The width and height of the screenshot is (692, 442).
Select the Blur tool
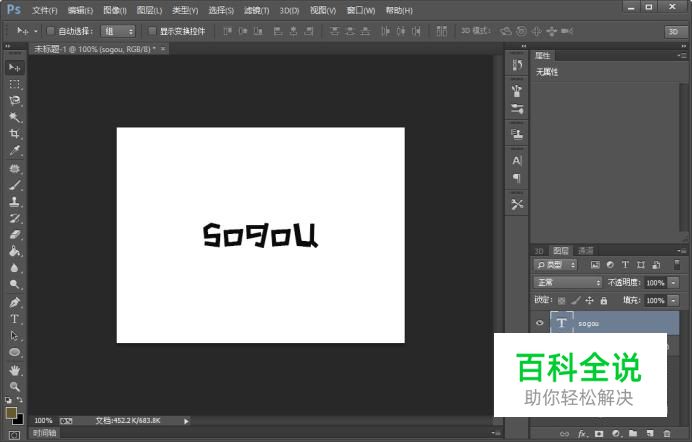15,268
